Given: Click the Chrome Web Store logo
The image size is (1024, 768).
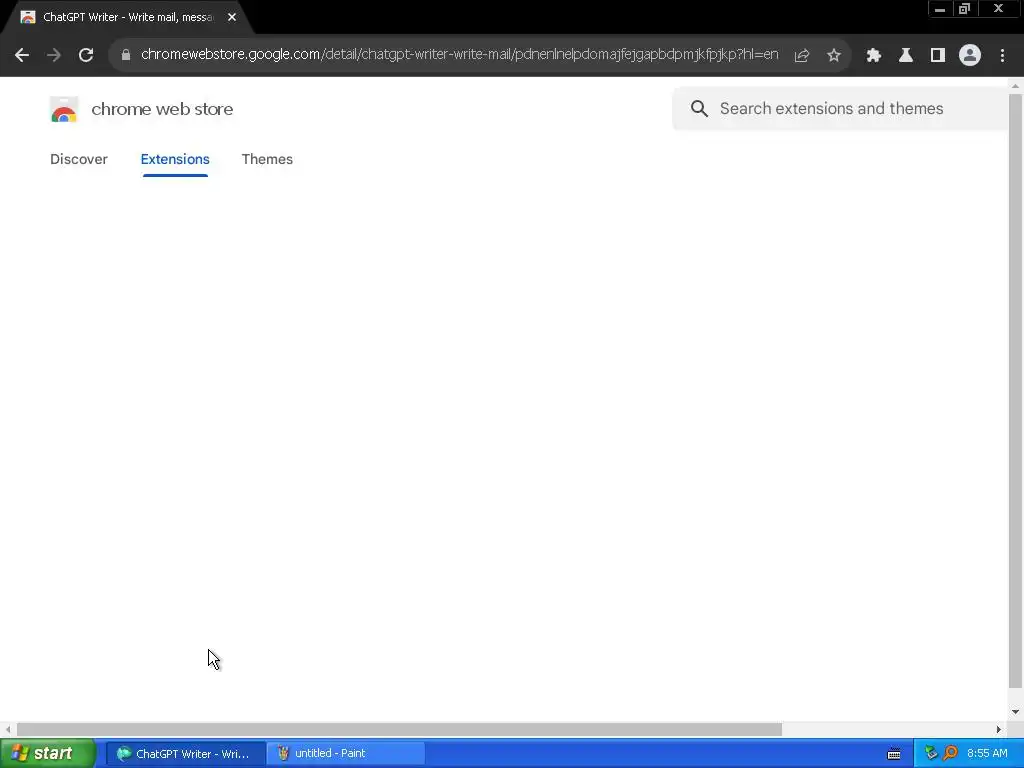Looking at the screenshot, I should [64, 109].
